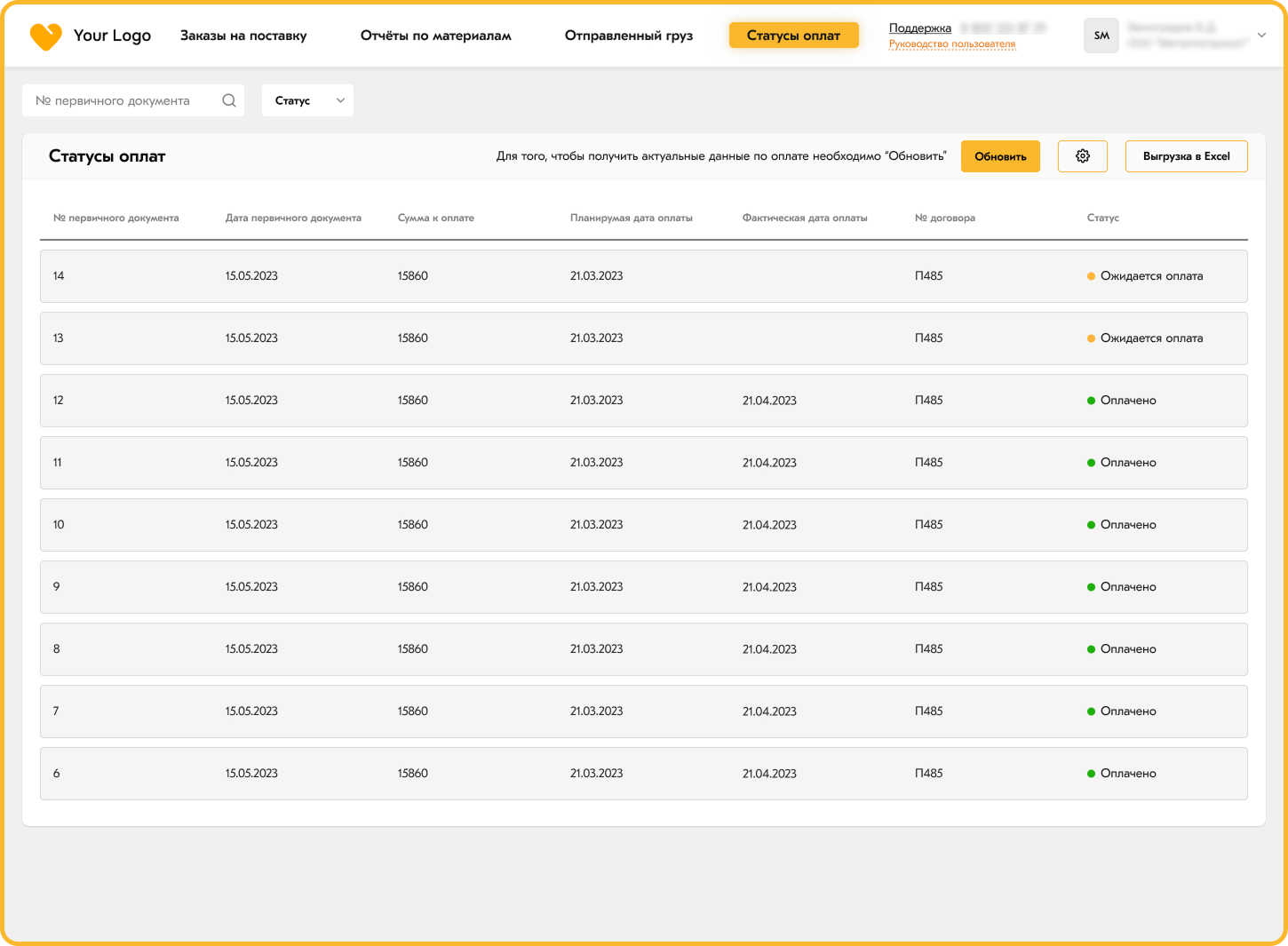Click Оплачено status in row 7
The width and height of the screenshot is (1288, 946).
pyautogui.click(x=1128, y=711)
